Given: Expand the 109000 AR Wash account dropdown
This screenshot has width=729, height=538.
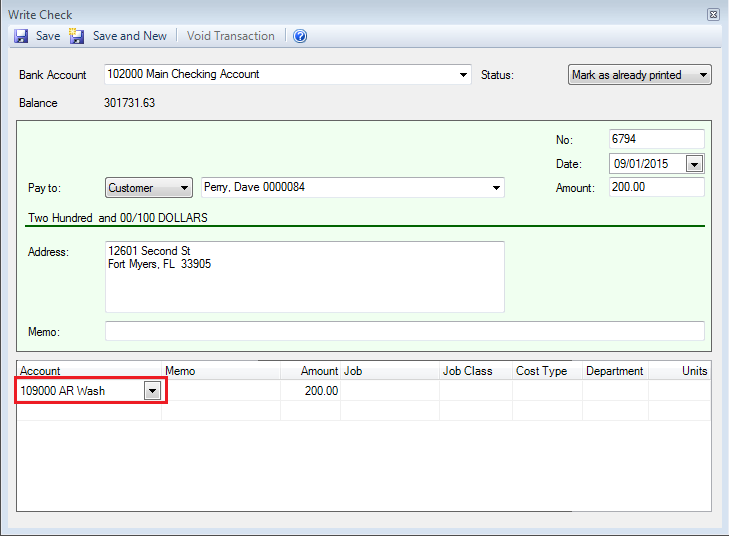Looking at the screenshot, I should click(x=151, y=391).
